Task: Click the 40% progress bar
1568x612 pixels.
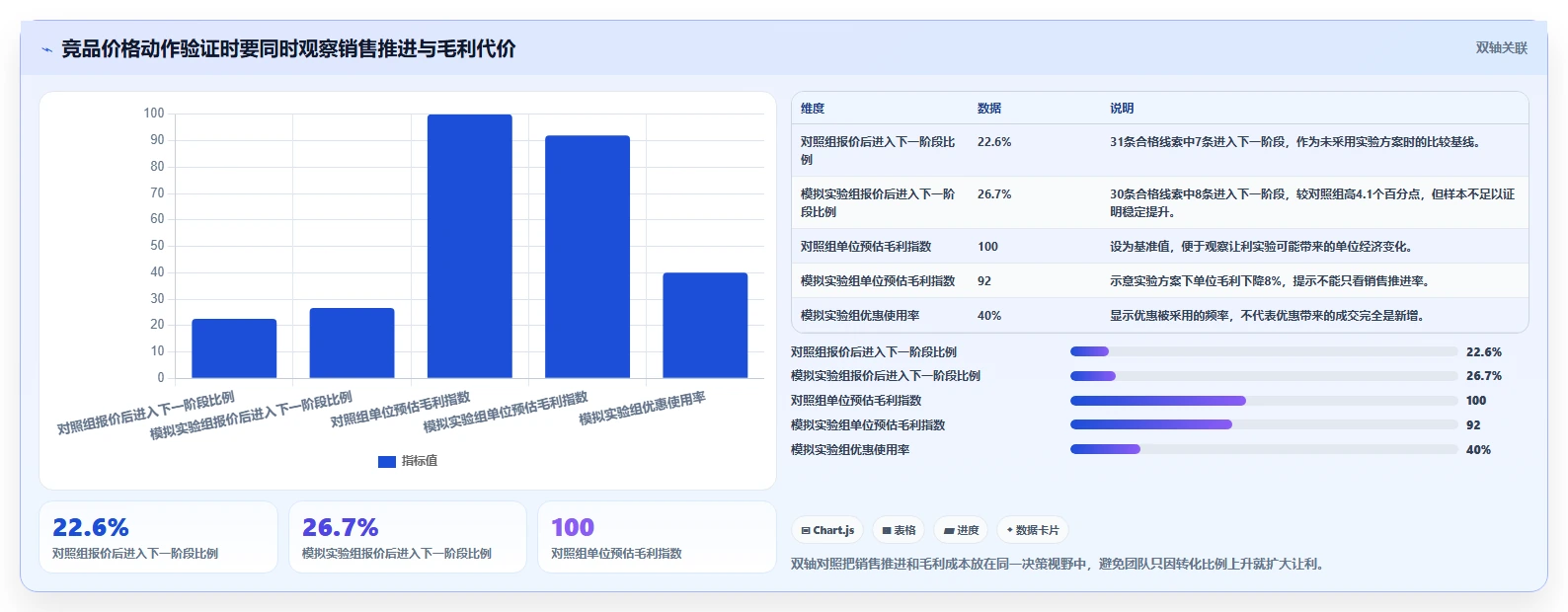Action: [x=1264, y=449]
